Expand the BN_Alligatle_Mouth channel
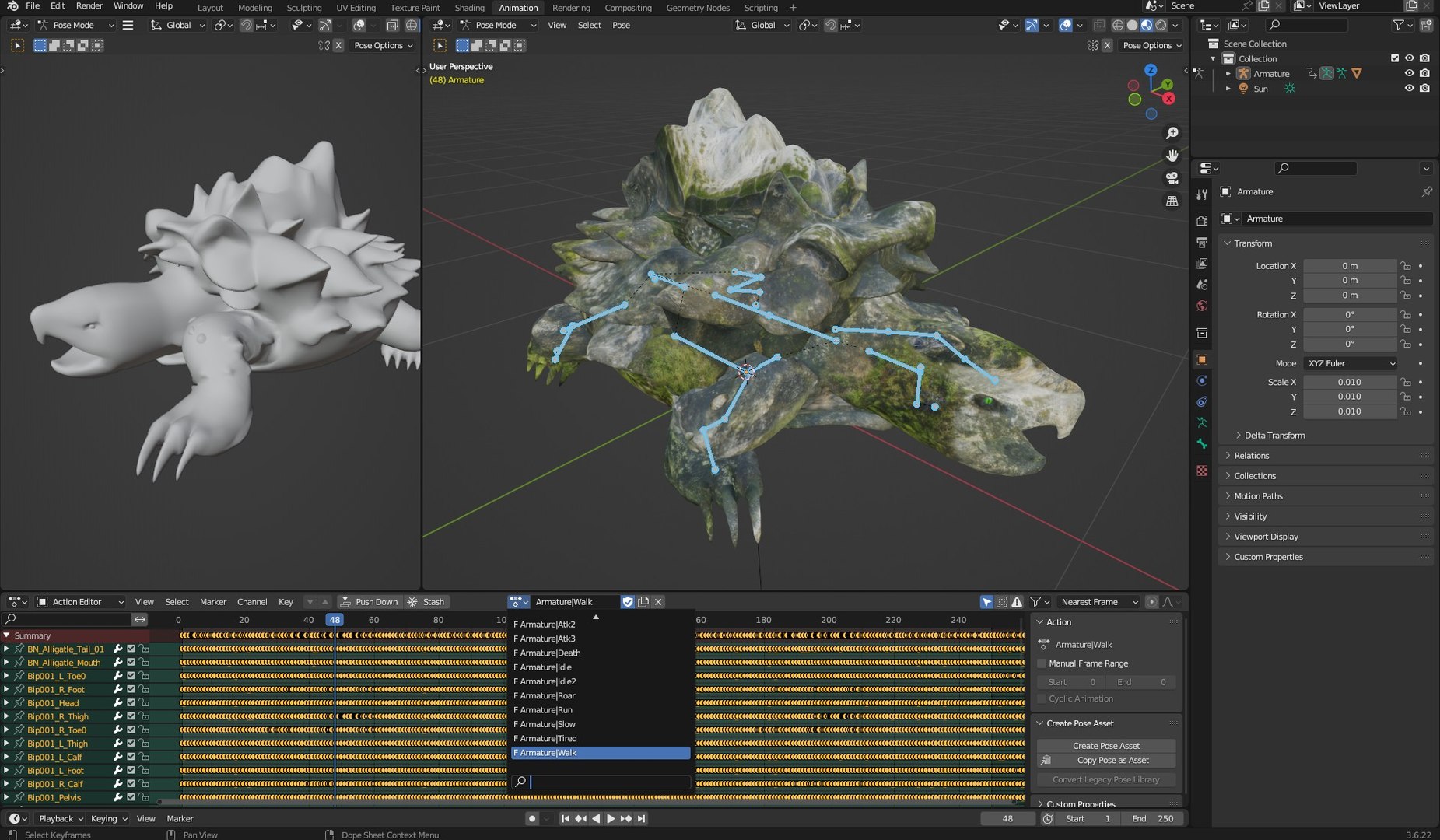This screenshot has width=1440, height=840. click(6, 663)
